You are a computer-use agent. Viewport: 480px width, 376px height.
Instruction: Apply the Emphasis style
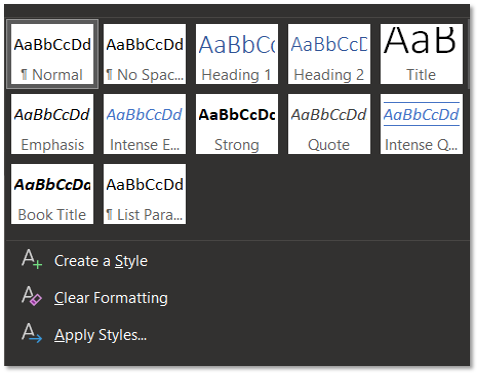[52, 124]
